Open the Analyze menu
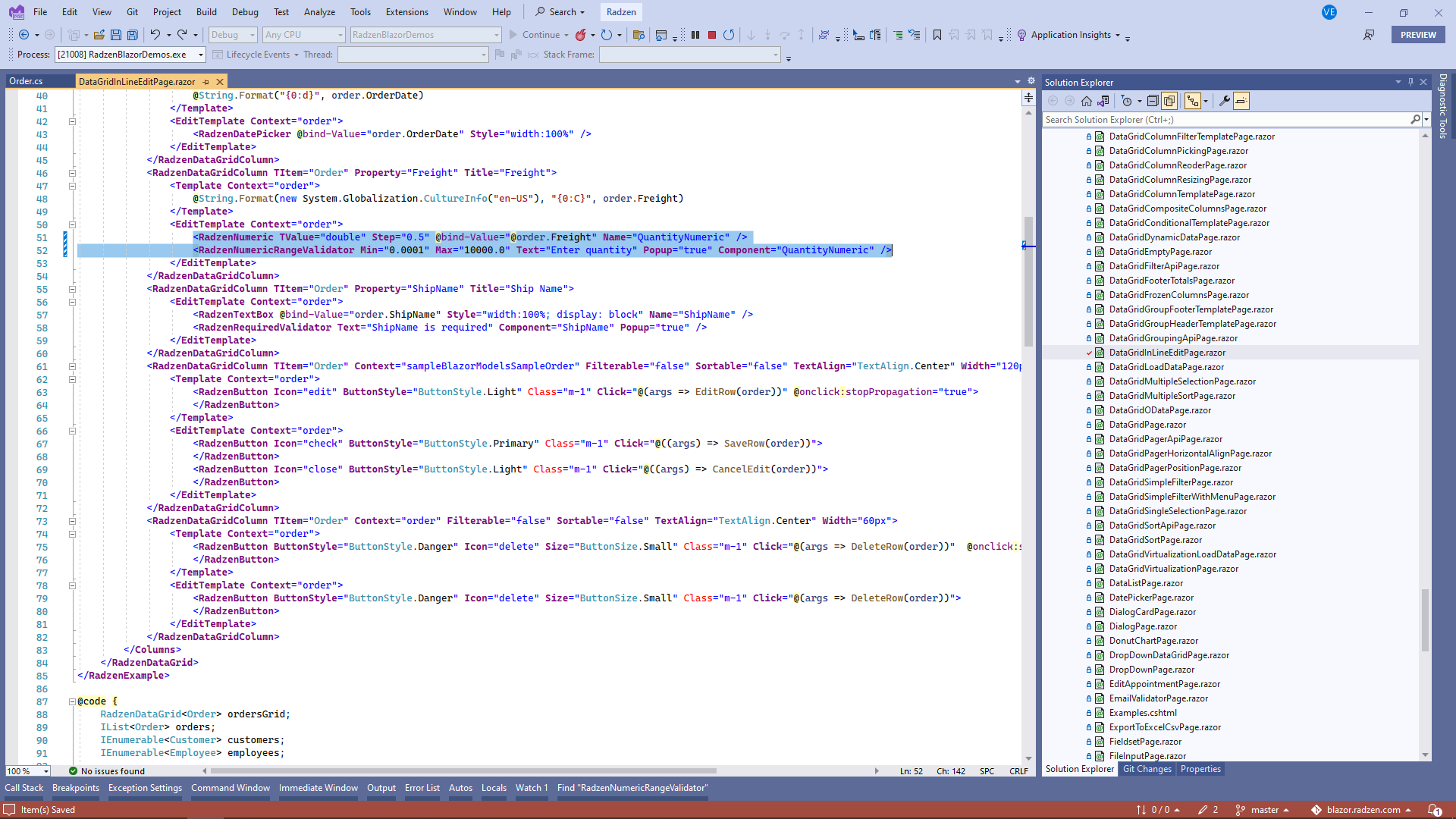Image resolution: width=1456 pixels, height=819 pixels. (x=319, y=12)
